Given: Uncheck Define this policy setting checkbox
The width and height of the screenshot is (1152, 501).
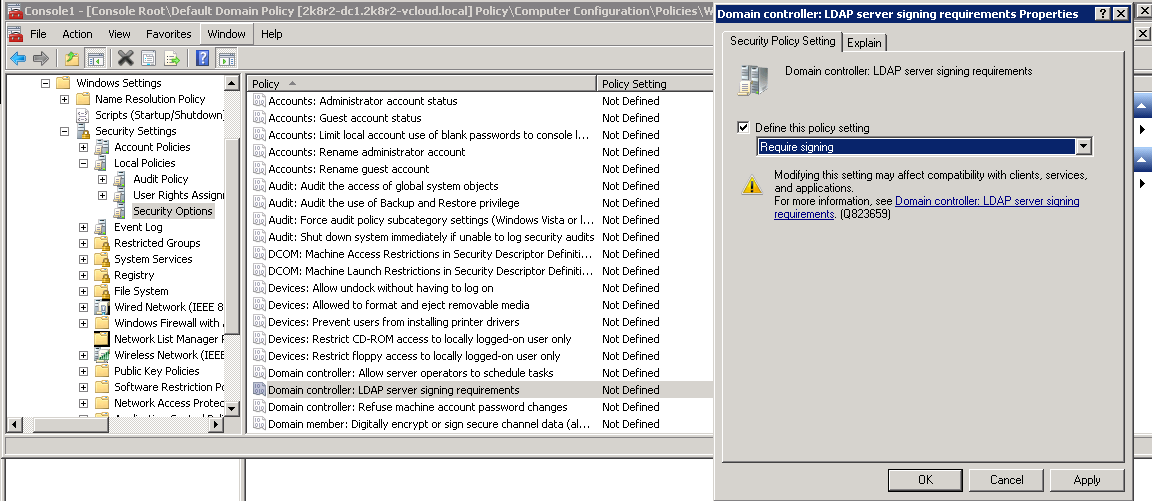Looking at the screenshot, I should pos(743,128).
